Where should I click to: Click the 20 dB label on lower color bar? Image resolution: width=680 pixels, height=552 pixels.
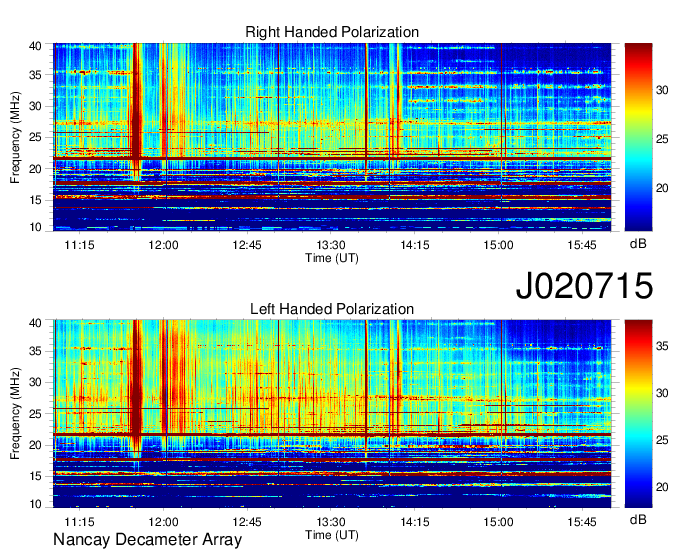[x=662, y=487]
